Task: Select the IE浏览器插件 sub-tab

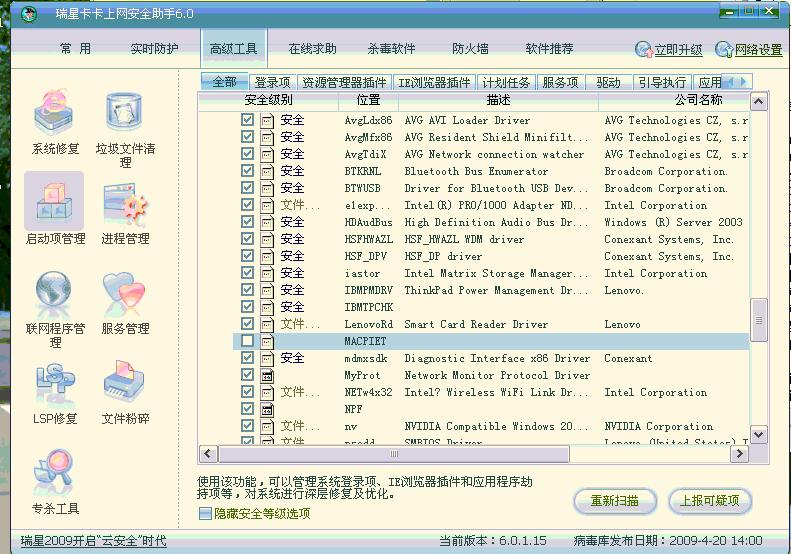Action: (x=434, y=82)
